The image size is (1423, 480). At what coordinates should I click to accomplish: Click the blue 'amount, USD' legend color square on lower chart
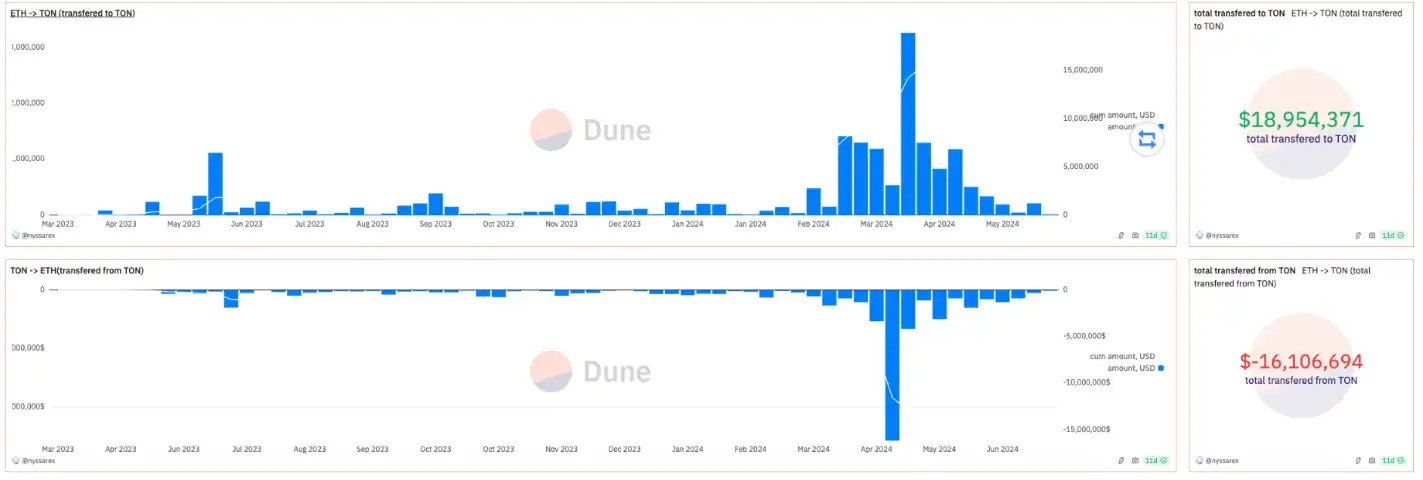point(1160,368)
